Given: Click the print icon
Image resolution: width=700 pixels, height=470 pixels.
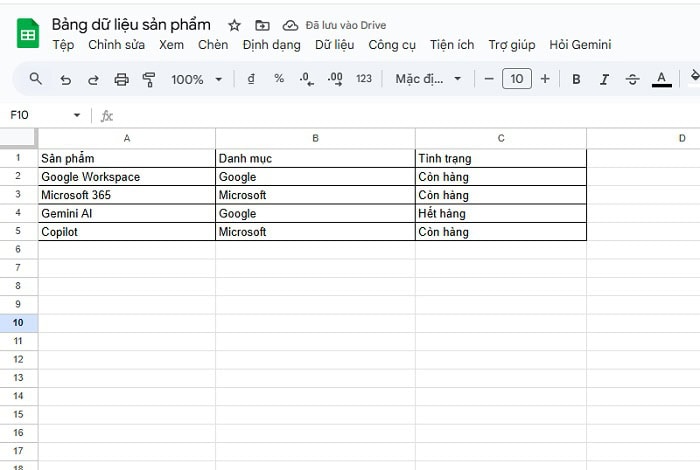Looking at the screenshot, I should point(121,79).
